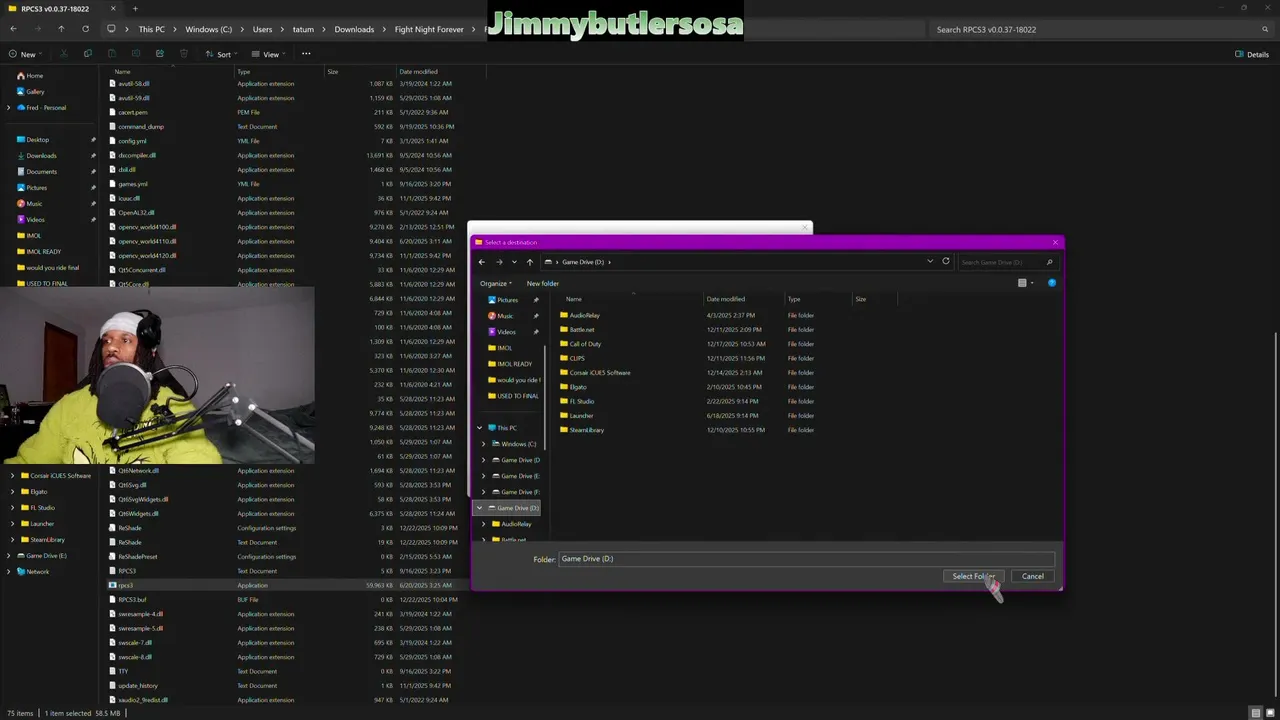Image resolution: width=1280 pixels, height=720 pixels.
Task: Click the Folder name input field
Action: pos(806,559)
